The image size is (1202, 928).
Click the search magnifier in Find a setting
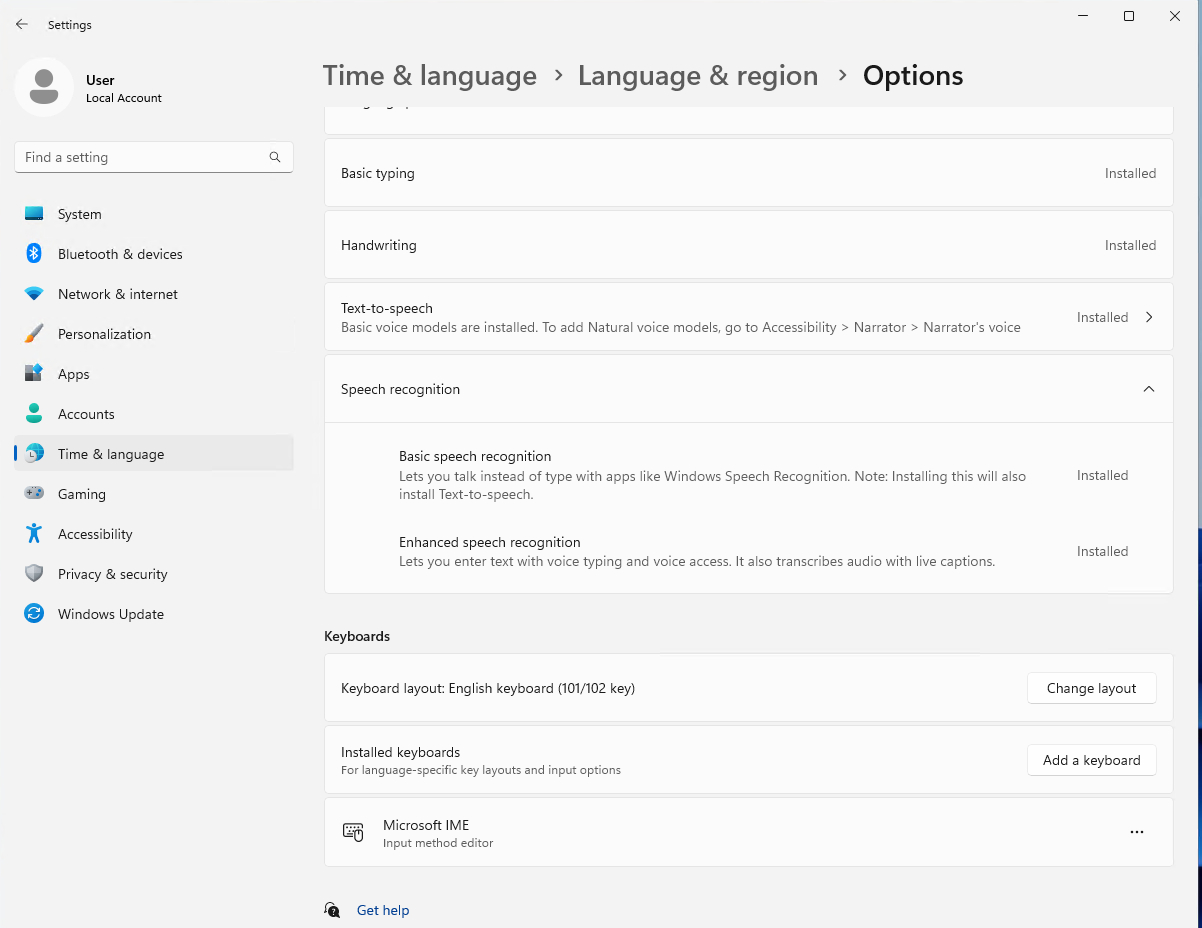[x=274, y=157]
